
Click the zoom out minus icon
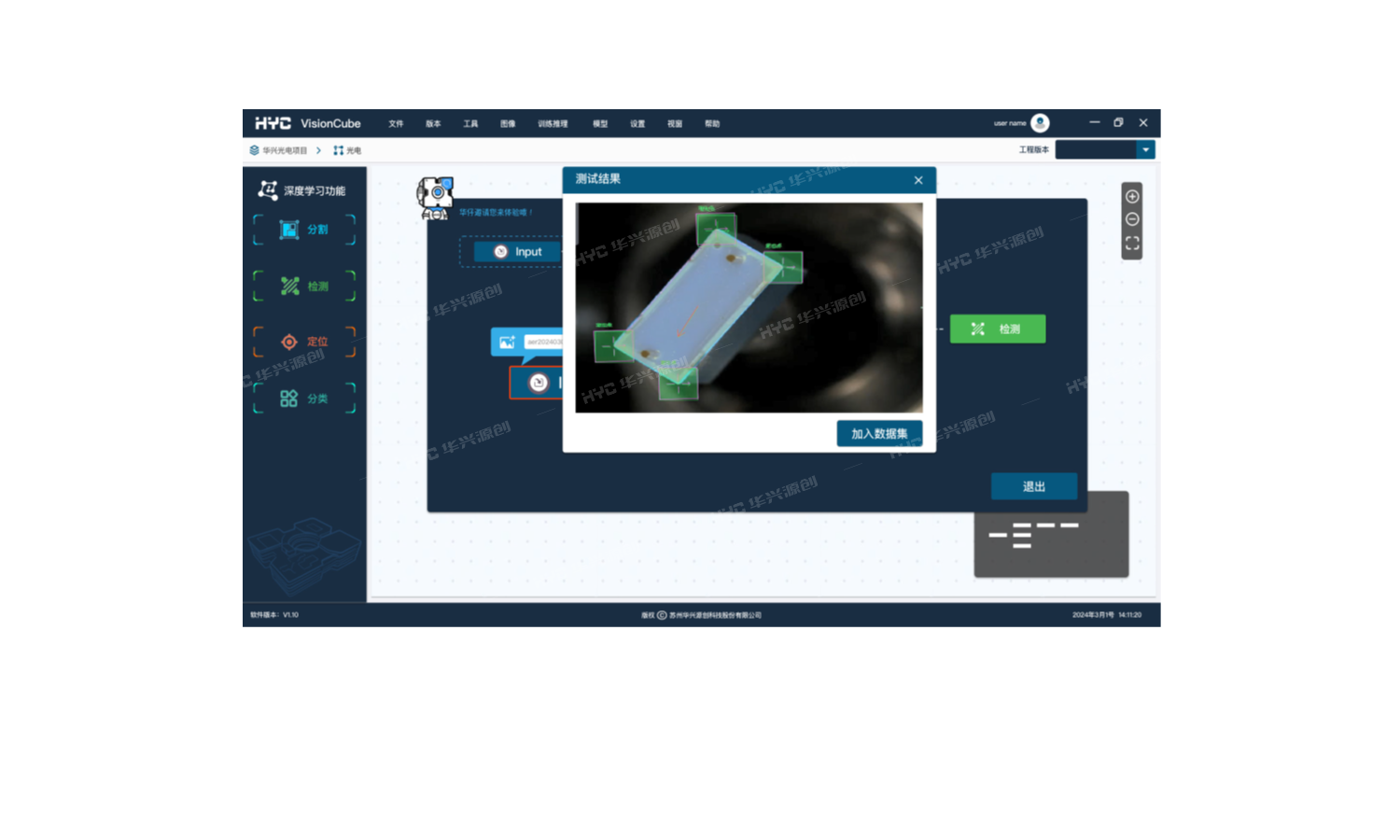(x=1132, y=219)
